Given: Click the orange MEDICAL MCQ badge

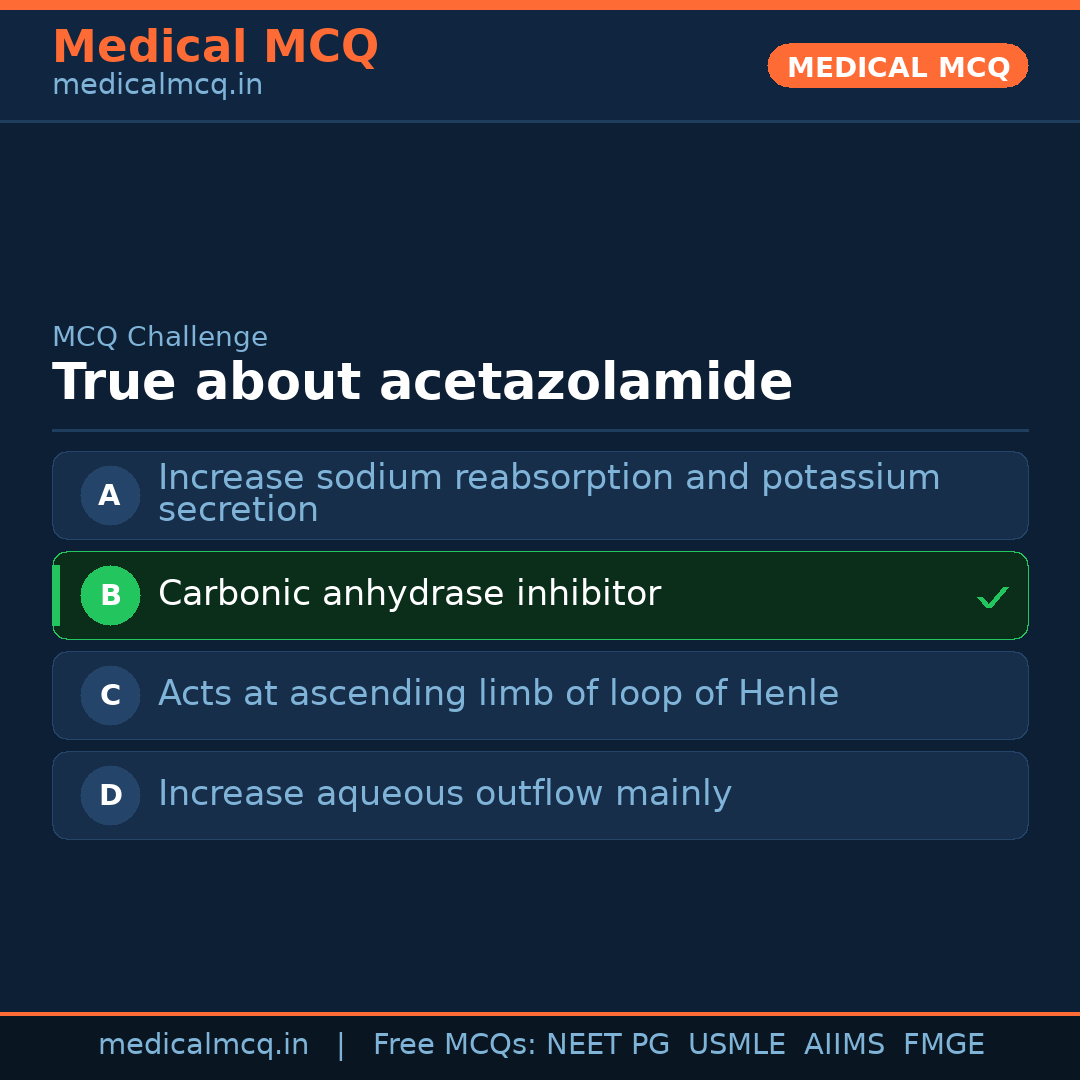Looking at the screenshot, I should (x=897, y=66).
